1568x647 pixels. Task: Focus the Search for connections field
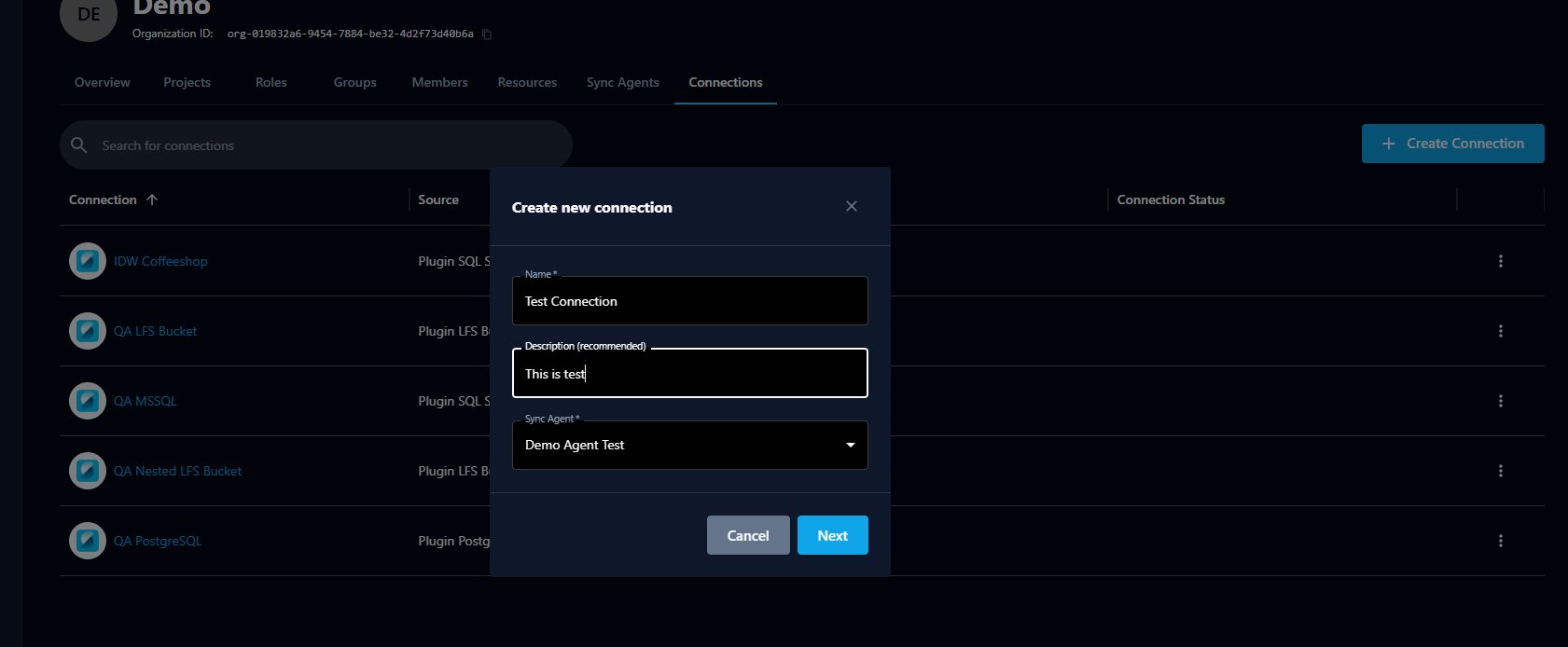[316, 145]
